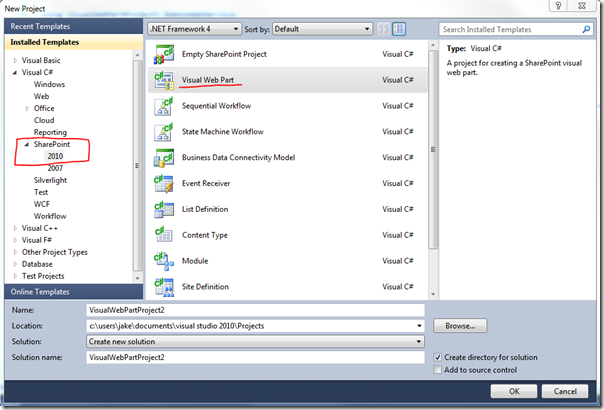Click the tree panel scroll down arrow
Image resolution: width=604 pixels, height=410 pixels.
pyautogui.click(x=138, y=278)
